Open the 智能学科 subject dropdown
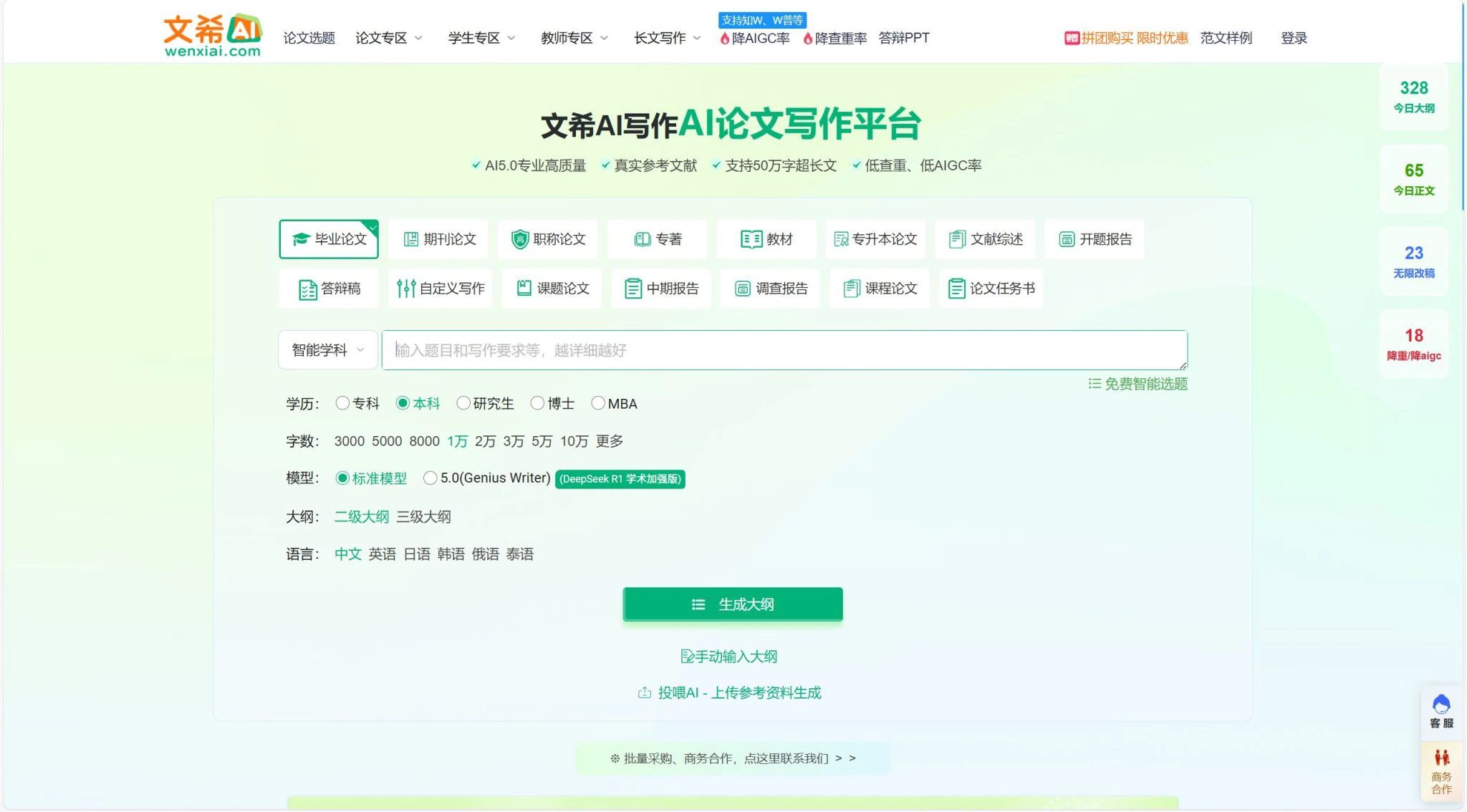 coord(328,350)
